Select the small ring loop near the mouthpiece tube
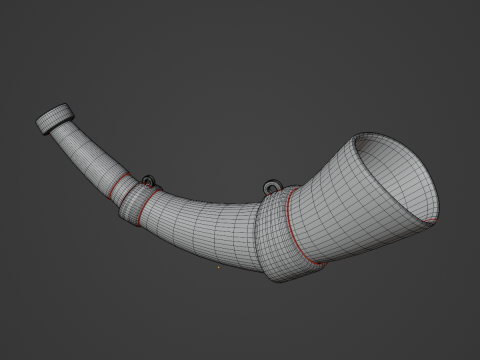 click(148, 180)
